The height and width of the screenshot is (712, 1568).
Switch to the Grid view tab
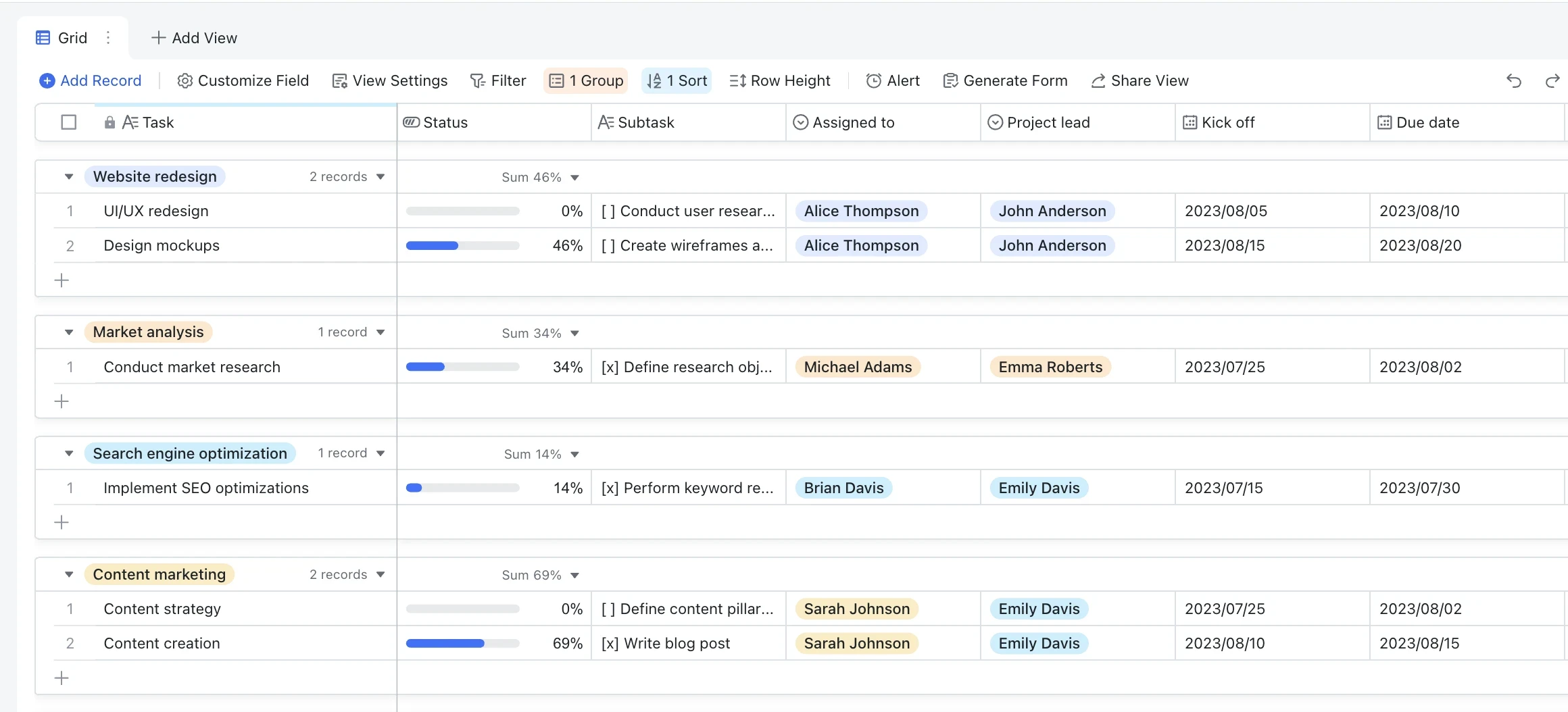pyautogui.click(x=62, y=38)
